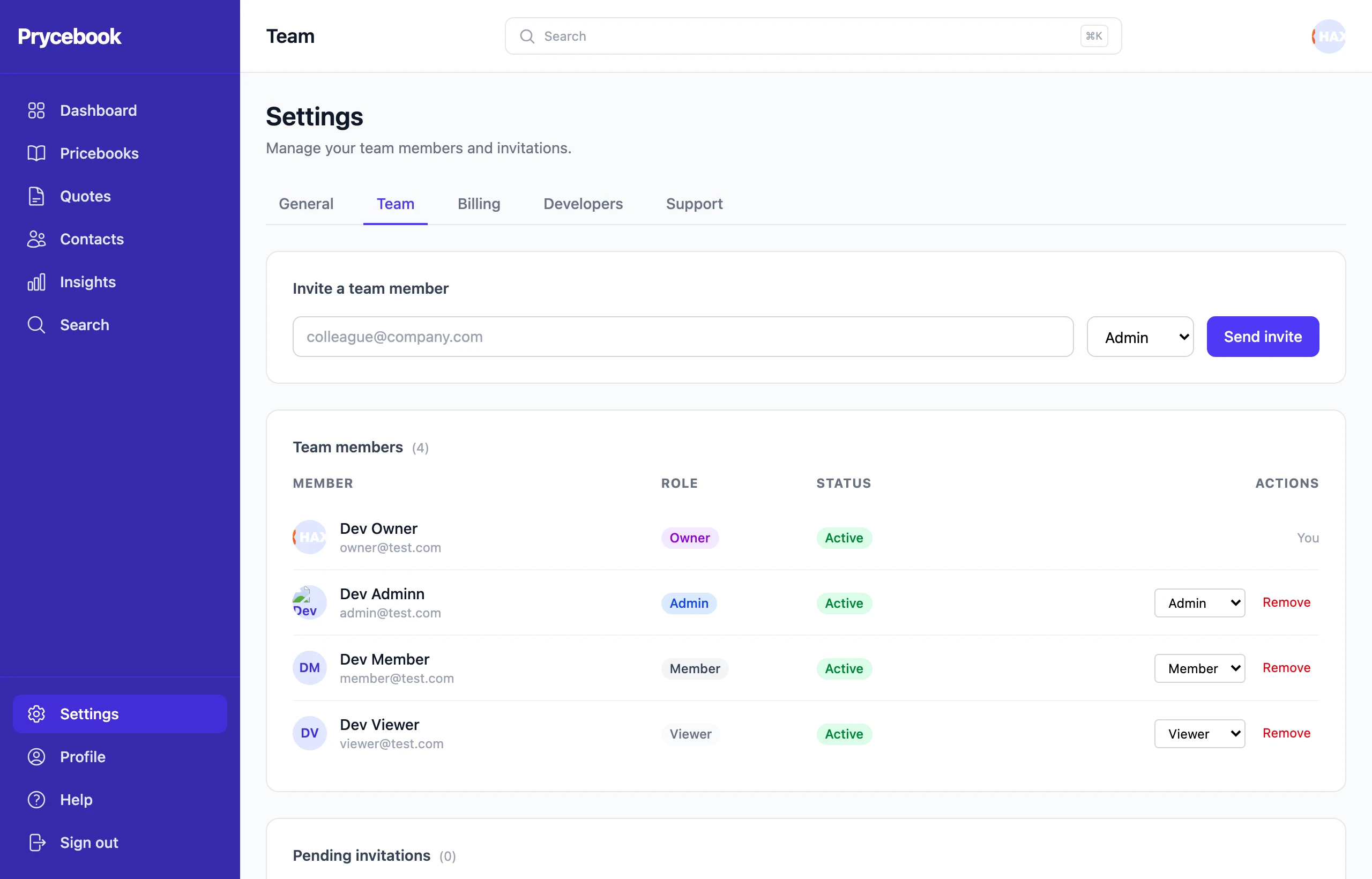
Task: Open the Developers tab
Action: click(x=583, y=203)
